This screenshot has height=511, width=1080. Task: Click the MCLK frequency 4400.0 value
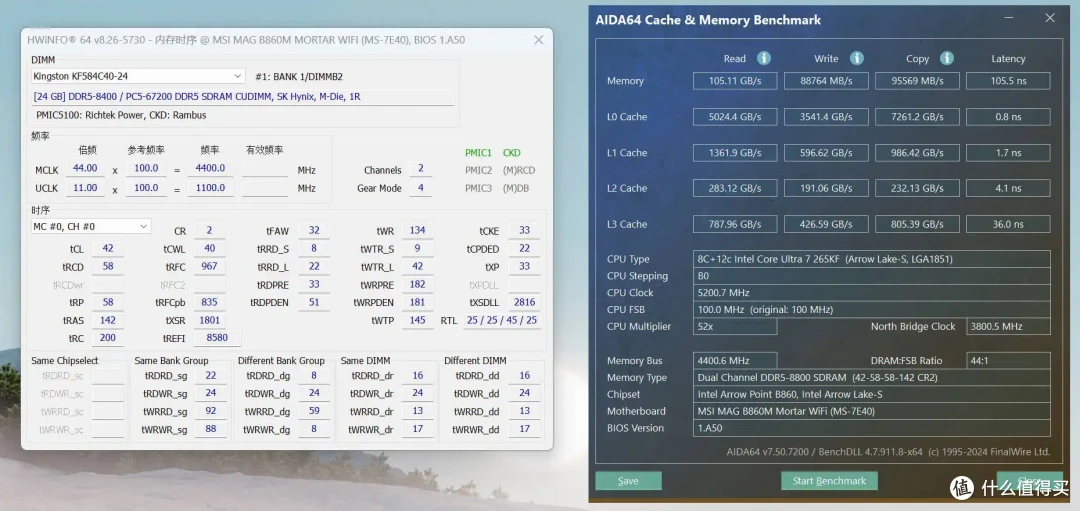210,169
